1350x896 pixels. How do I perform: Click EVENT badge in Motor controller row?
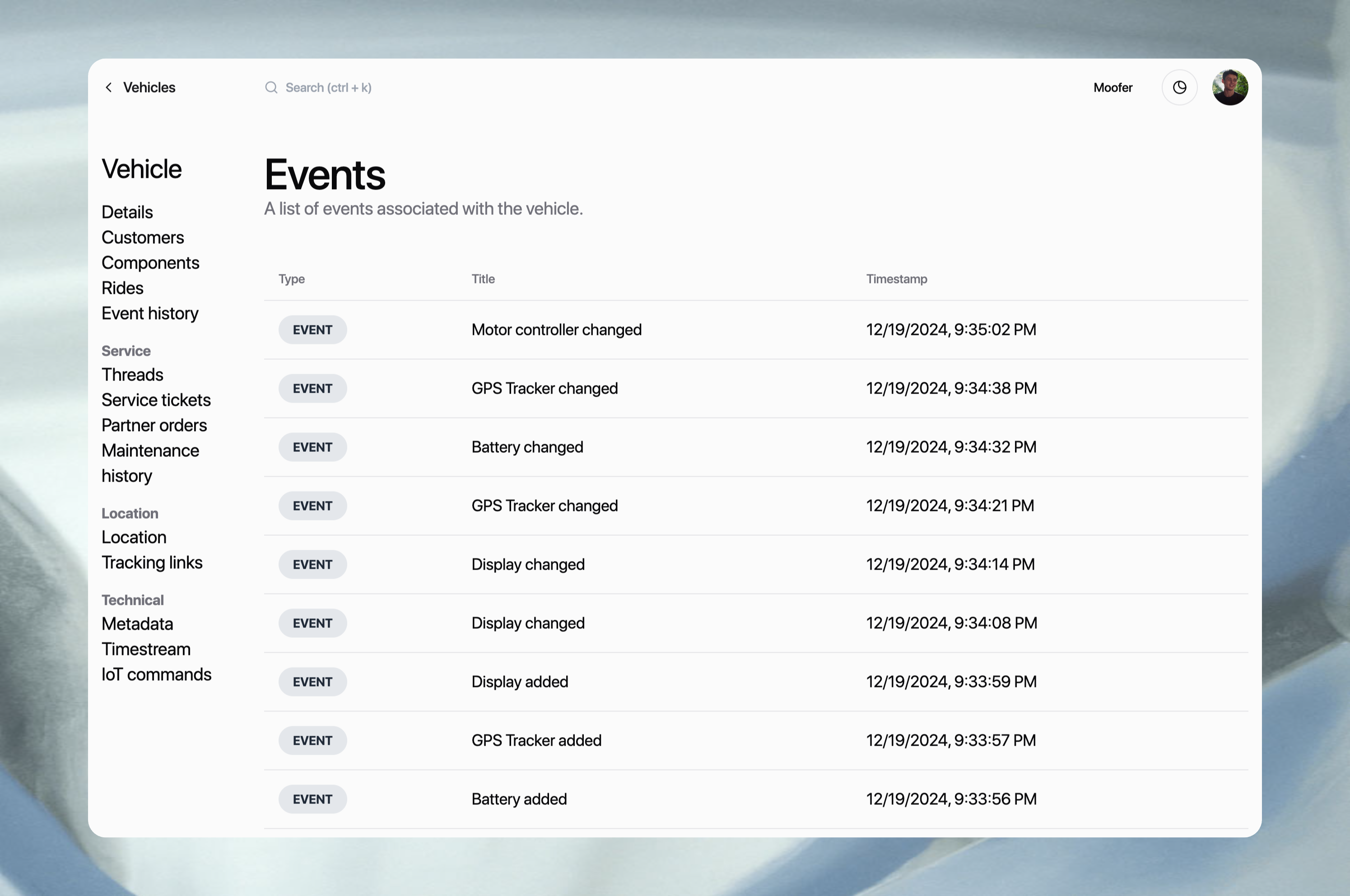(312, 330)
